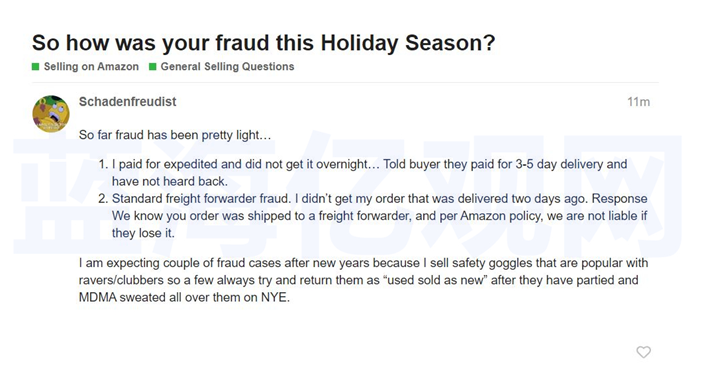Image resolution: width=702 pixels, height=391 pixels.
Task: Click green square beside General Selling Questions
Action: pos(152,67)
